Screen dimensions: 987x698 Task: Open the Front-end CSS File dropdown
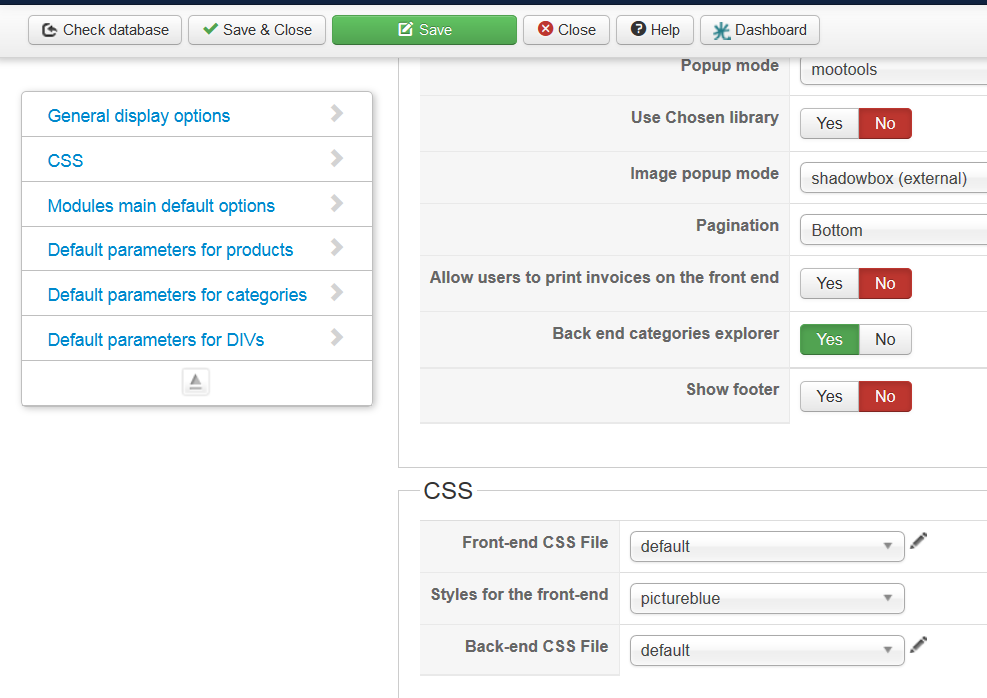point(767,546)
